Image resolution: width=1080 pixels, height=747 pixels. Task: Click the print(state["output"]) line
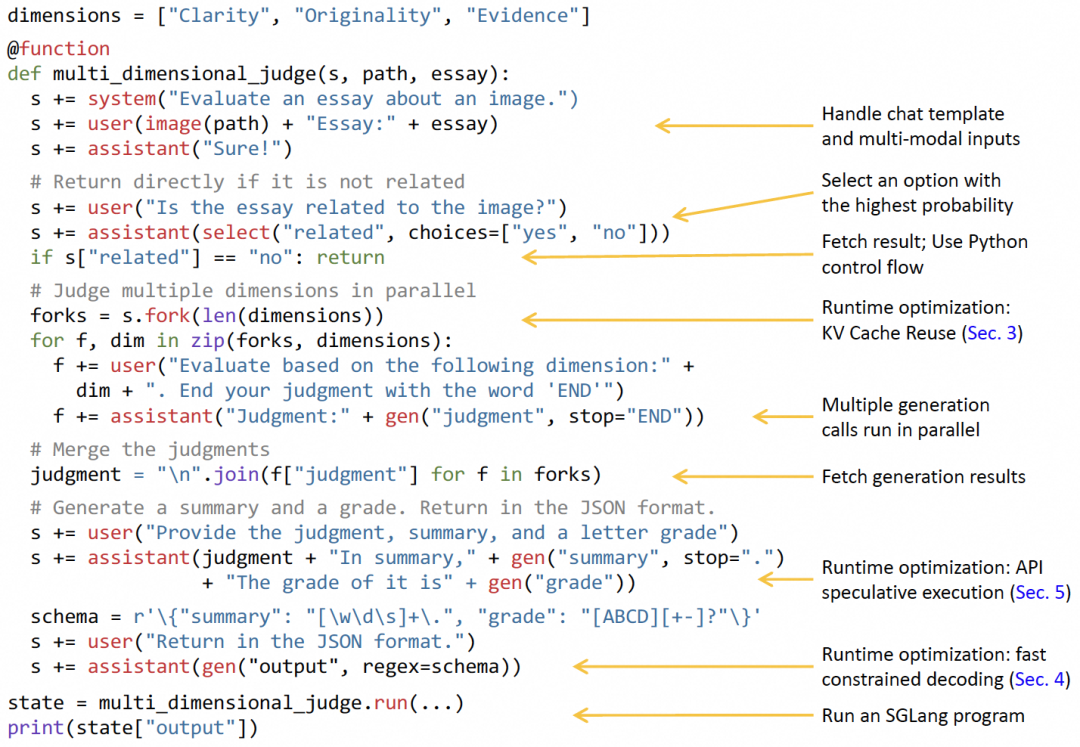[133, 728]
